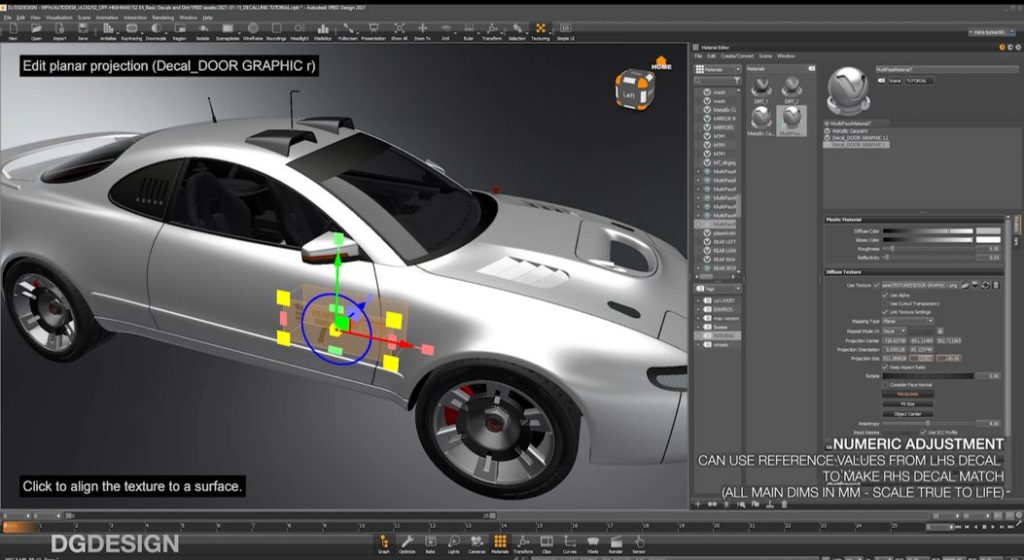Click the Region render toolbar icon
Viewport: 1024px width, 560px height.
[x=179, y=31]
